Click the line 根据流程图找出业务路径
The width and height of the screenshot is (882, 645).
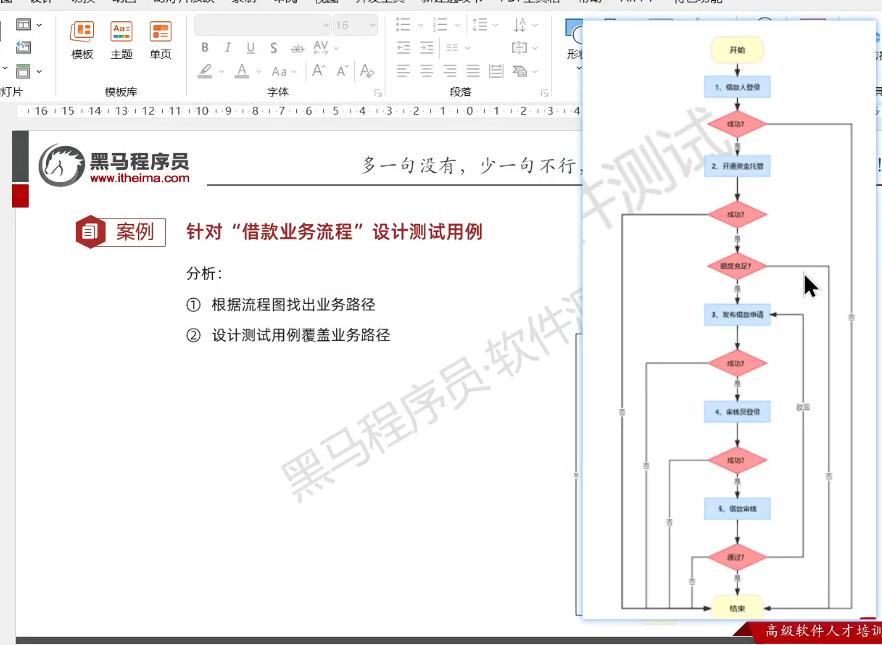click(x=293, y=305)
